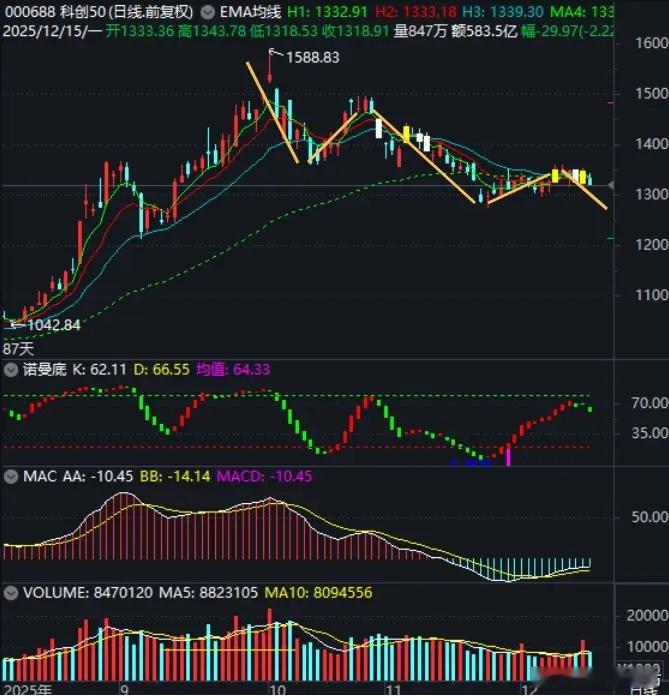The image size is (669, 696).
Task: Click the volume text 量847万
Action: coord(420,31)
